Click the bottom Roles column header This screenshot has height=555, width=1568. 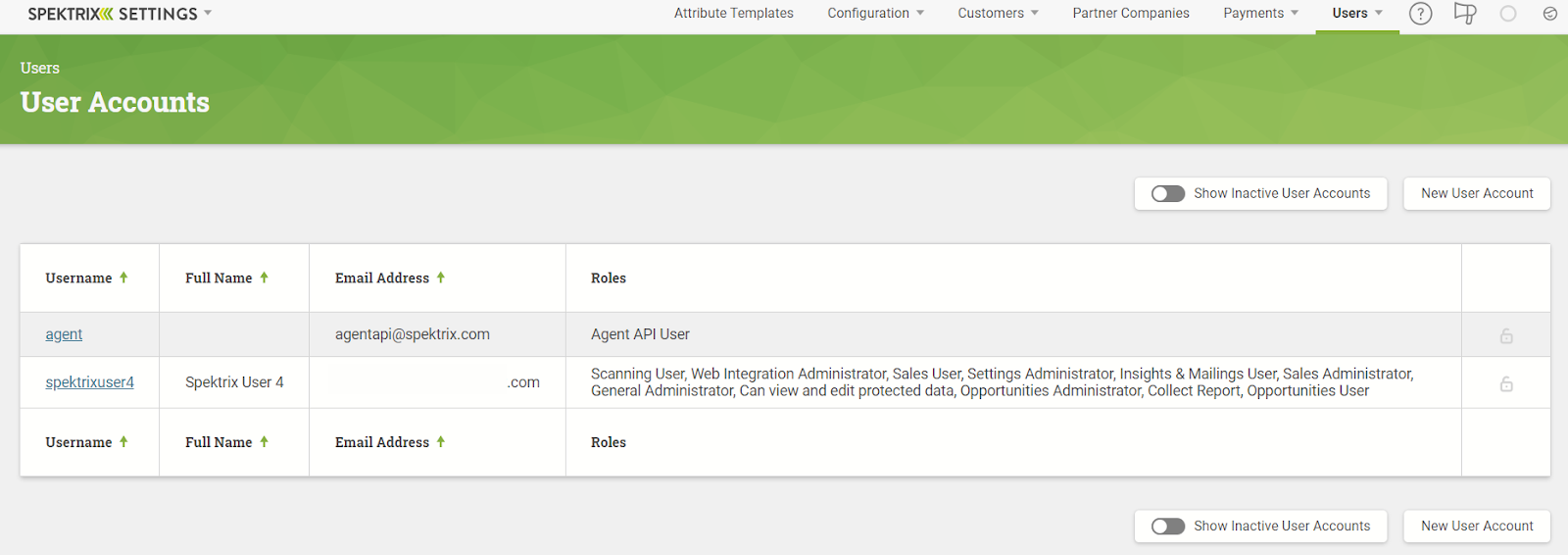coord(609,442)
